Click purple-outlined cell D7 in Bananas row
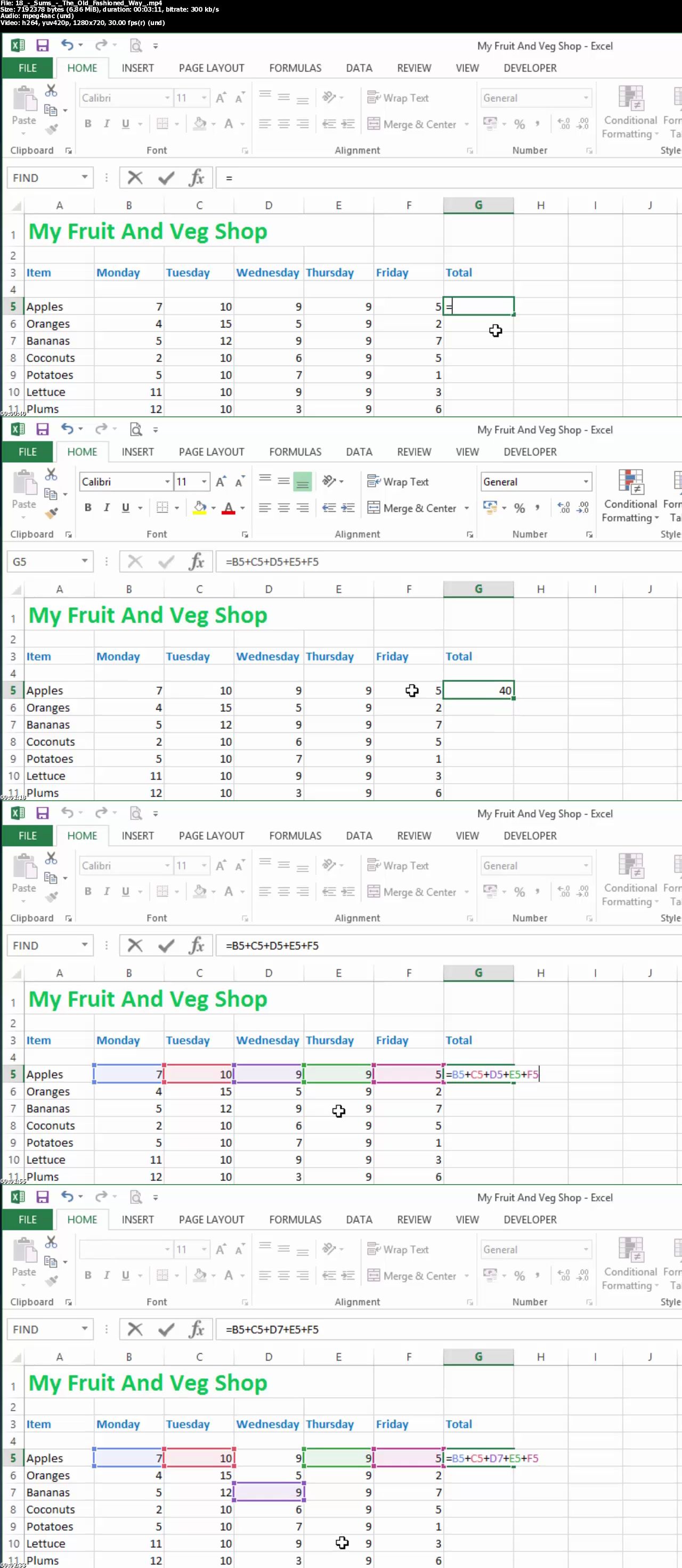The height and width of the screenshot is (1568, 682). coord(269,1491)
